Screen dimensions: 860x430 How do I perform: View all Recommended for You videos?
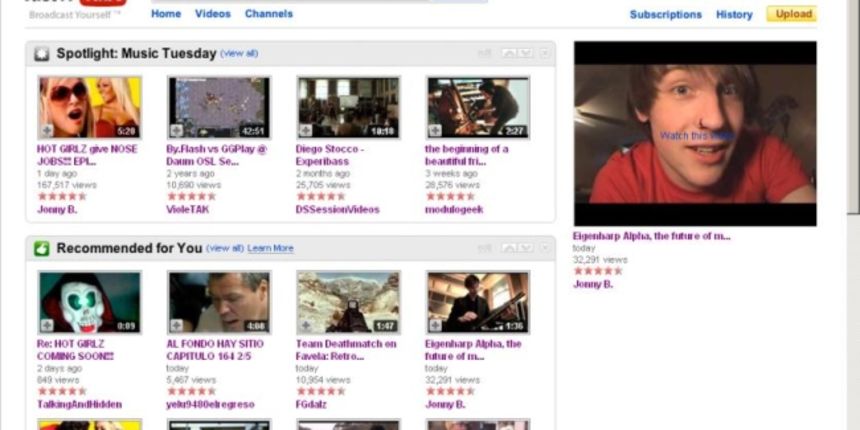click(x=225, y=248)
